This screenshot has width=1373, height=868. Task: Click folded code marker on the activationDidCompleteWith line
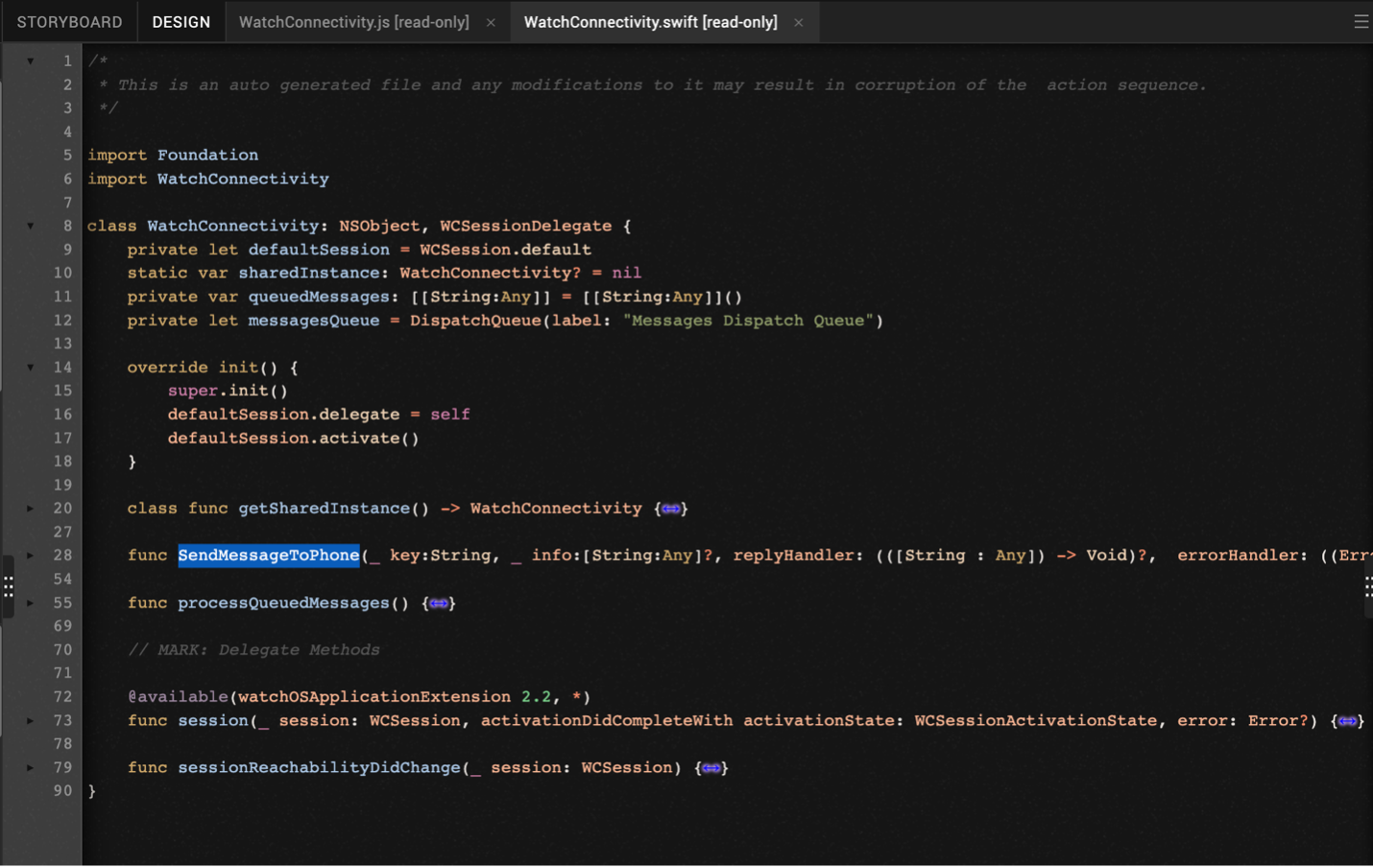(x=1347, y=721)
